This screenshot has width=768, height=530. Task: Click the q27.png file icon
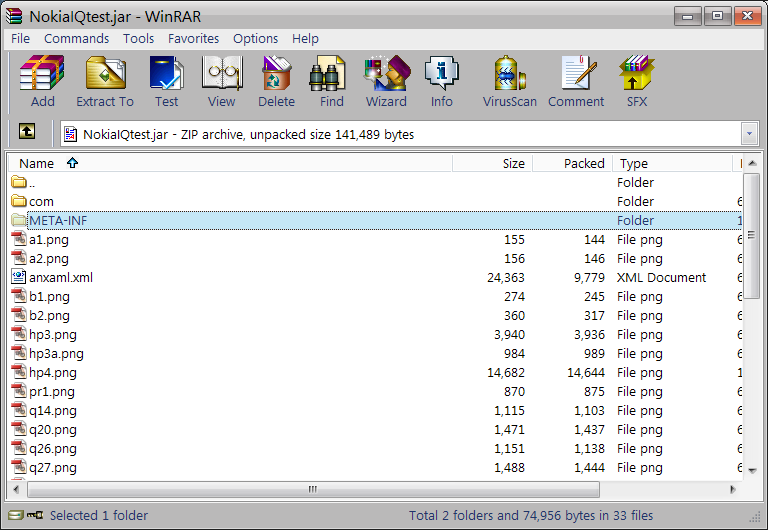(19, 468)
